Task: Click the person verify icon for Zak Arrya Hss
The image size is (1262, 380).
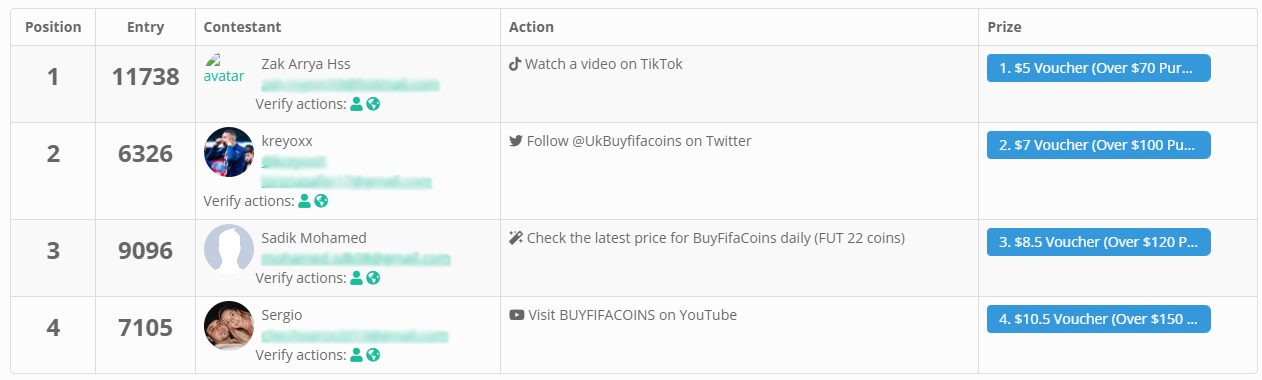Action: click(x=356, y=104)
